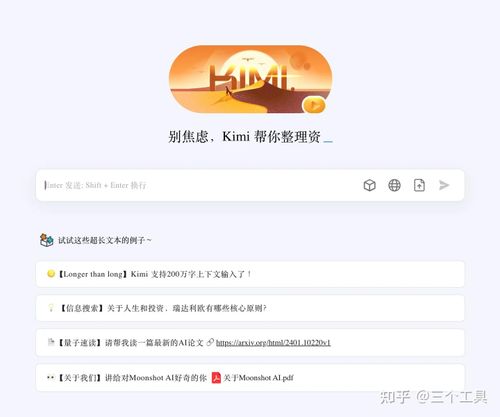Click the chain link icon before arxiv URL
Image resolution: width=500 pixels, height=417 pixels.
pos(210,342)
